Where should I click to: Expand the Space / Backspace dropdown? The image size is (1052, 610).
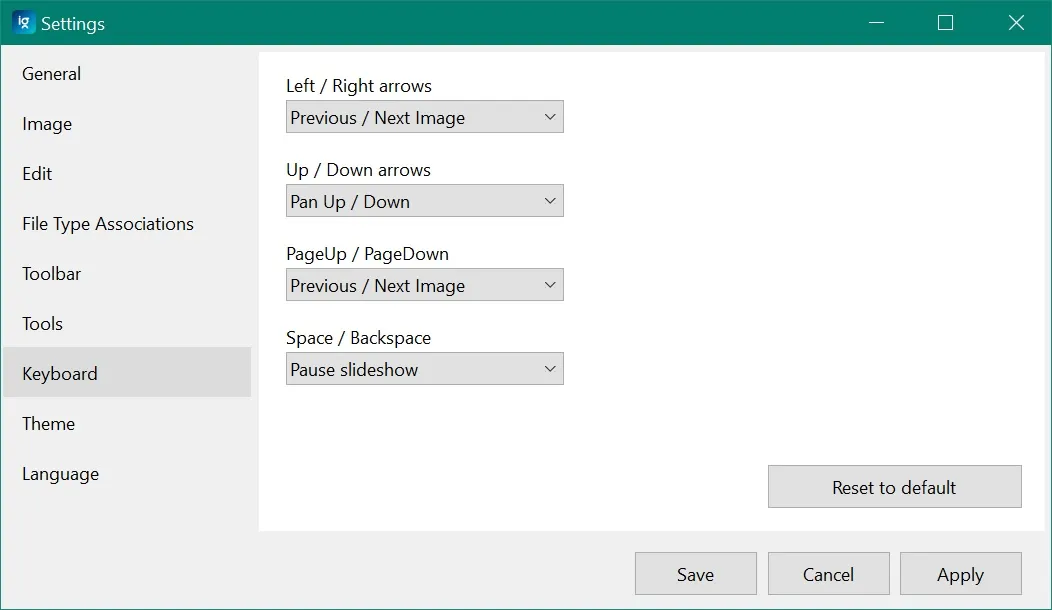(x=425, y=368)
